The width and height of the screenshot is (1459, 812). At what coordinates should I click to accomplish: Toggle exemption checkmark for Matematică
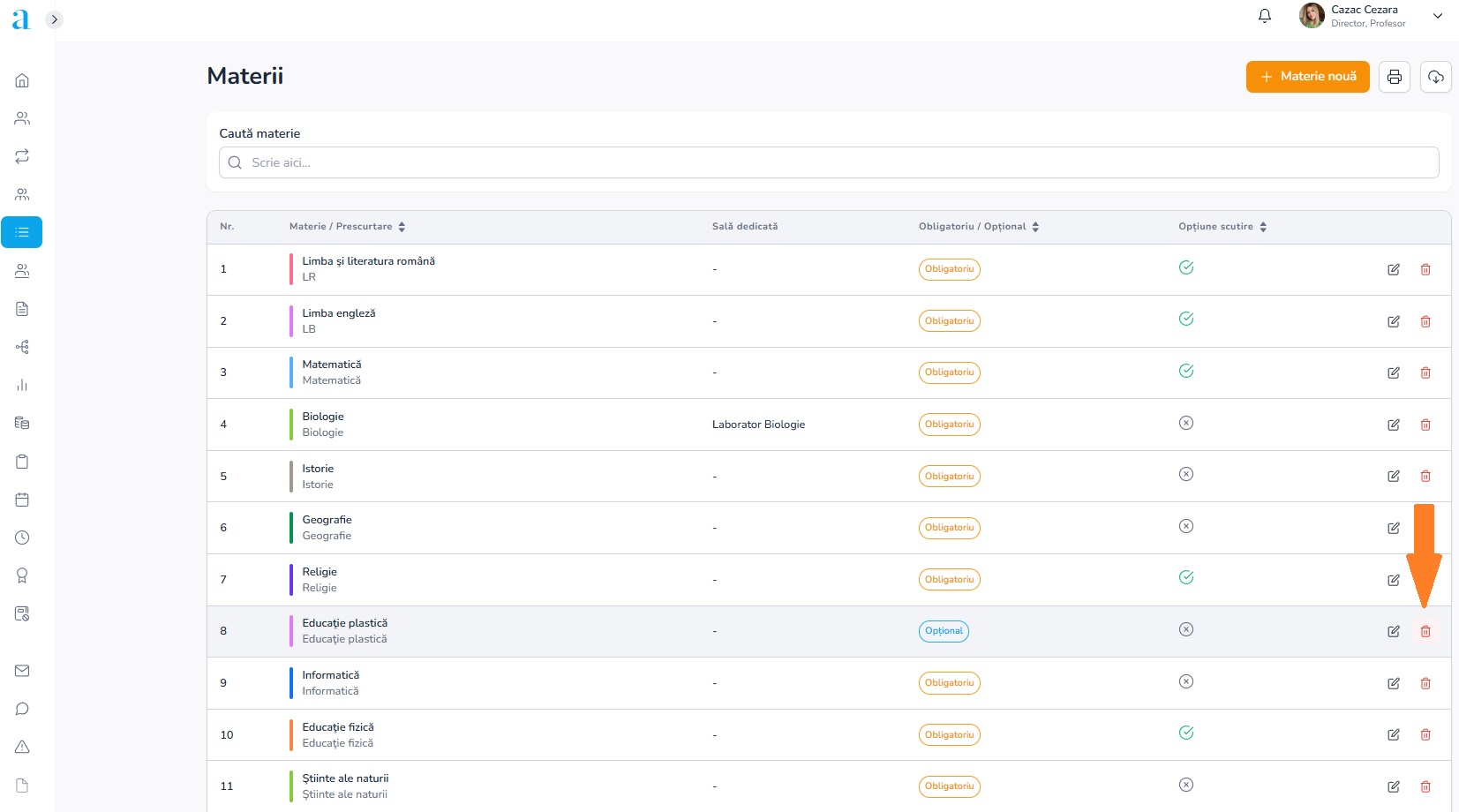[x=1185, y=371]
